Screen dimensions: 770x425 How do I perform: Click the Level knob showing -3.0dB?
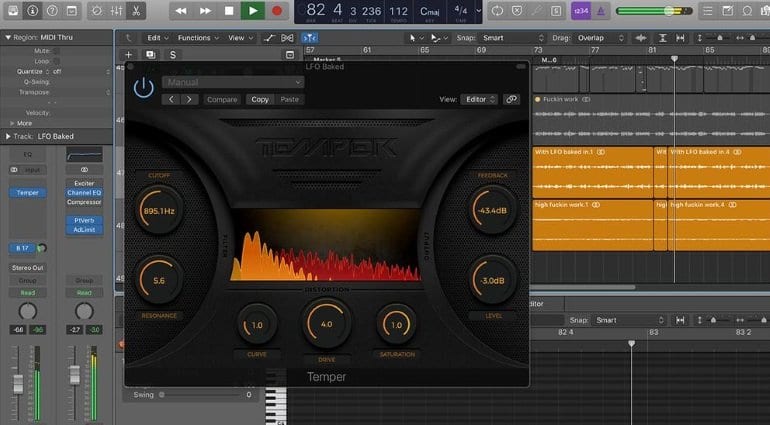pos(493,281)
